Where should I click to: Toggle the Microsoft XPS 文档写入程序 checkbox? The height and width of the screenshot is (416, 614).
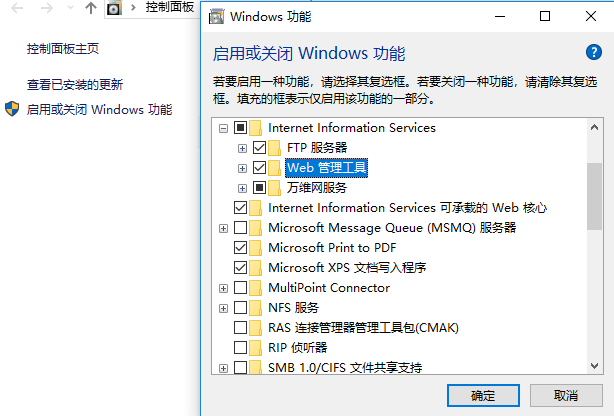240,268
